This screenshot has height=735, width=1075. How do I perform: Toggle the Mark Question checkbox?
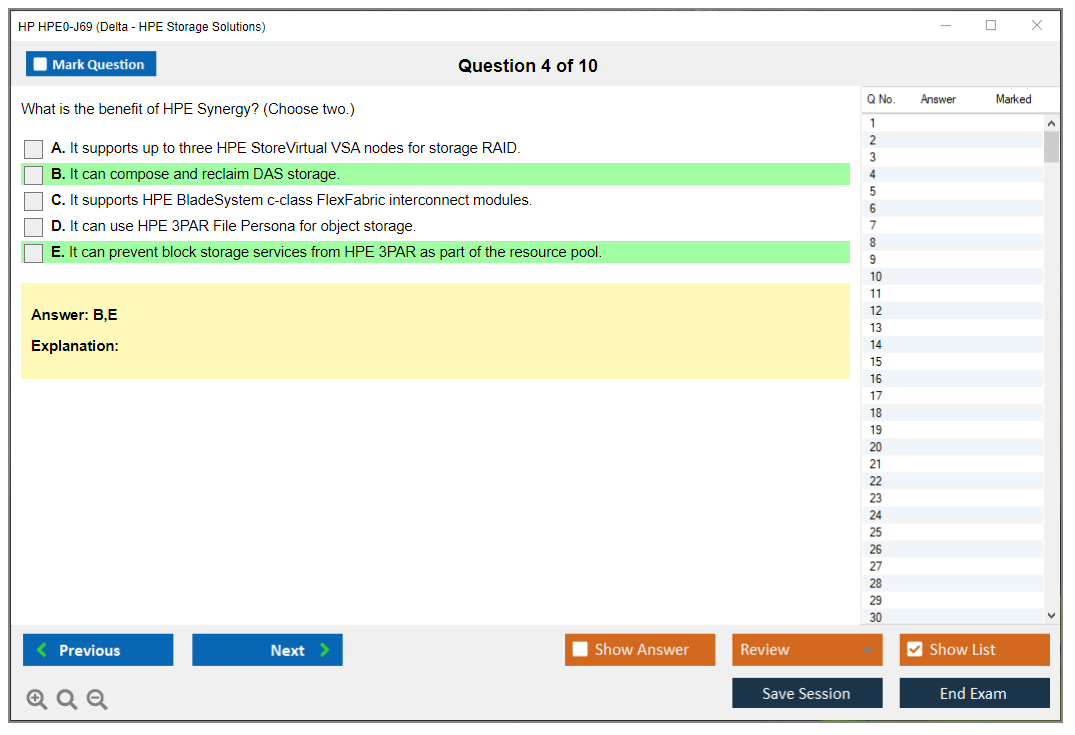coord(41,65)
